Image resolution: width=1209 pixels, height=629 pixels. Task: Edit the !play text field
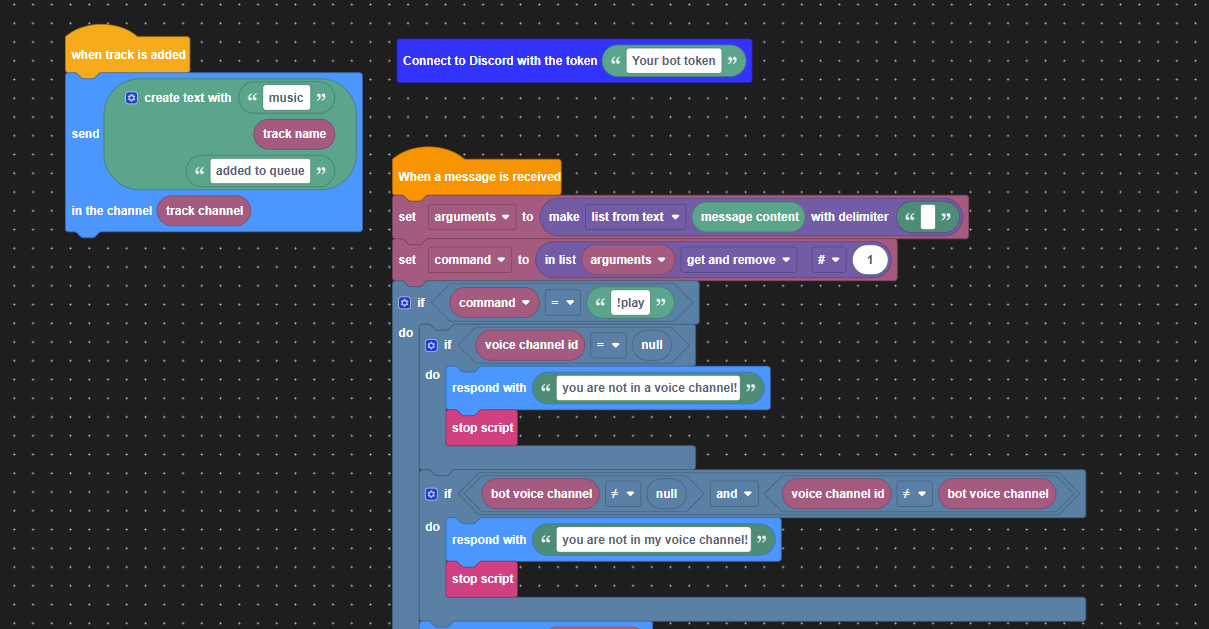tap(630, 303)
